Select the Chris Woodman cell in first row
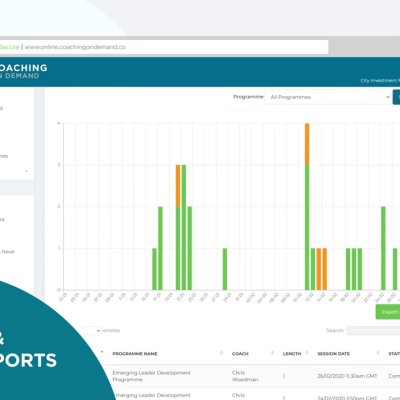400x400 pixels. tap(245, 376)
